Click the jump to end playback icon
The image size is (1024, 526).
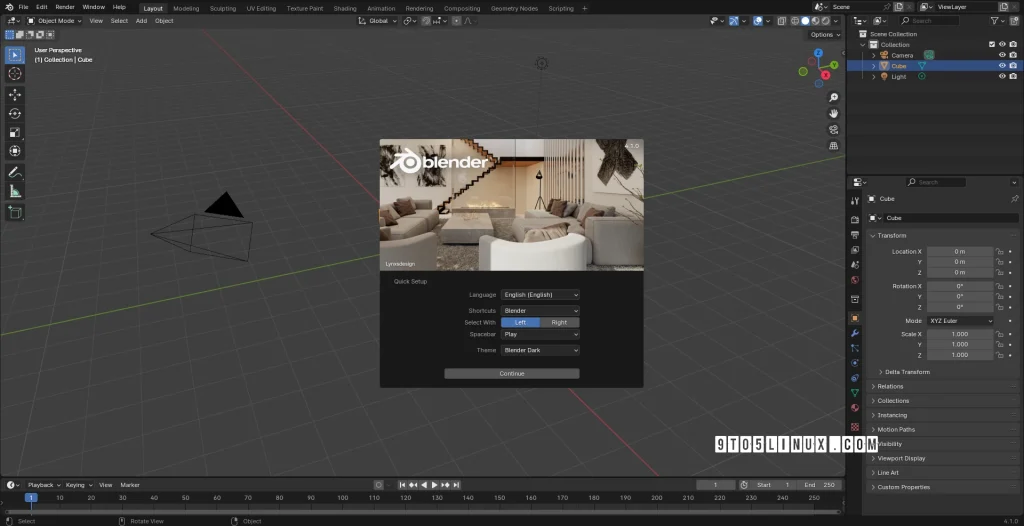point(456,485)
